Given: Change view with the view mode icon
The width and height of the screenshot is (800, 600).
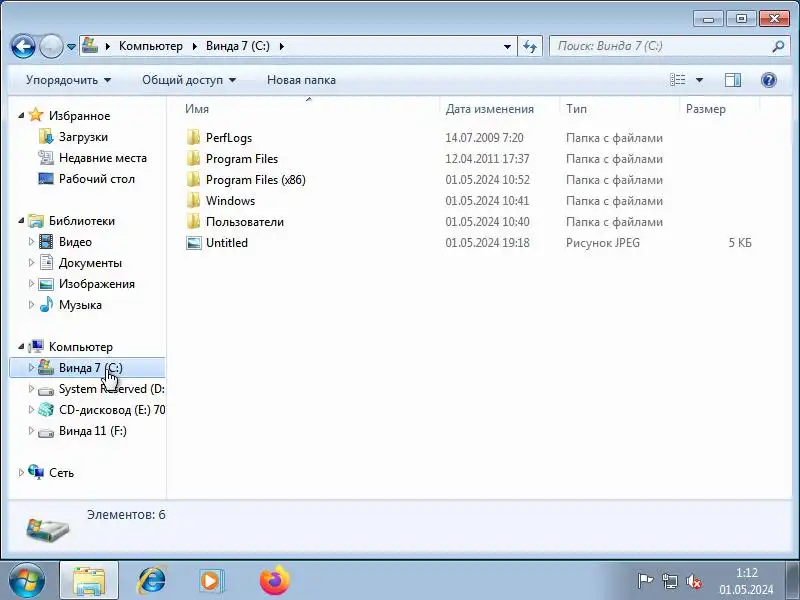Looking at the screenshot, I should click(678, 80).
